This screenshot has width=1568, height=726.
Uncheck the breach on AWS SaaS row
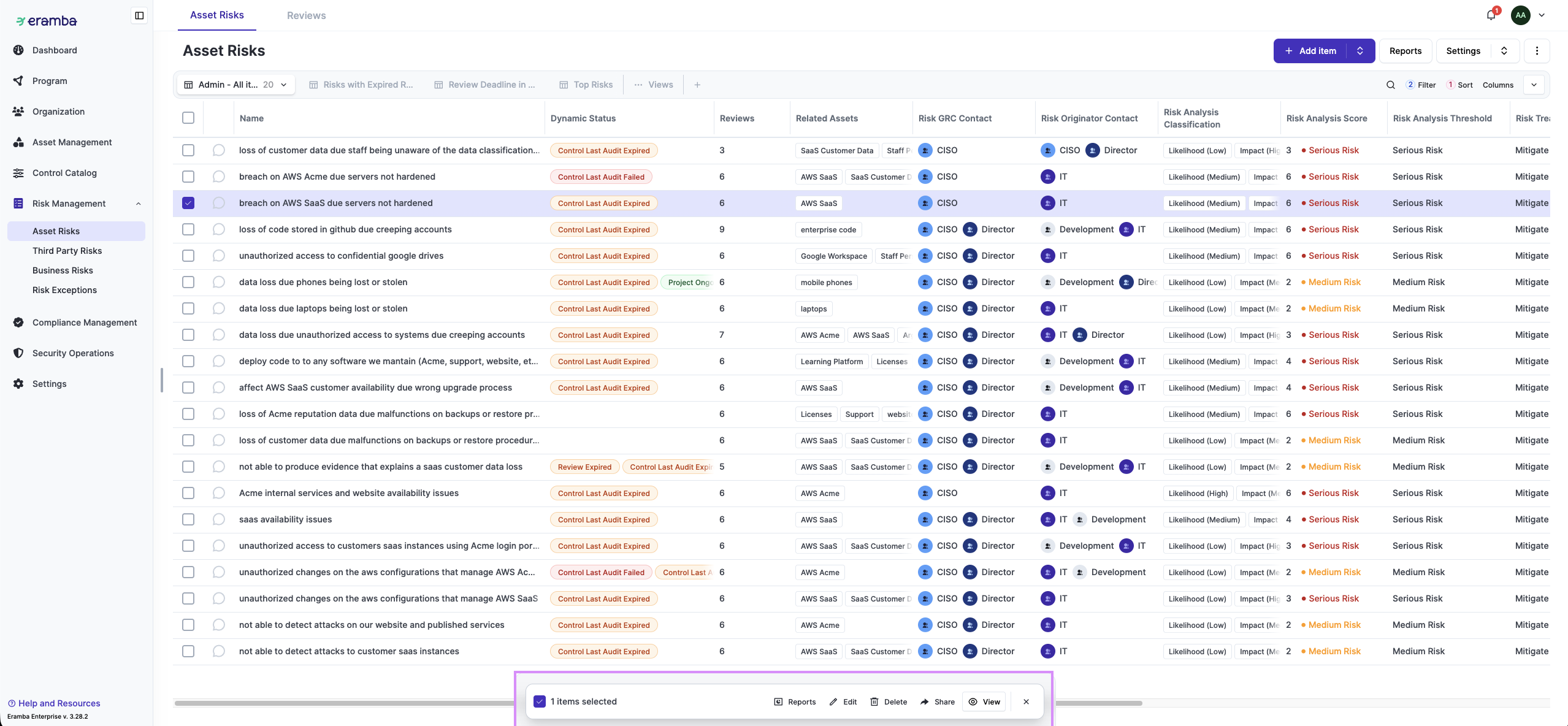[188, 203]
